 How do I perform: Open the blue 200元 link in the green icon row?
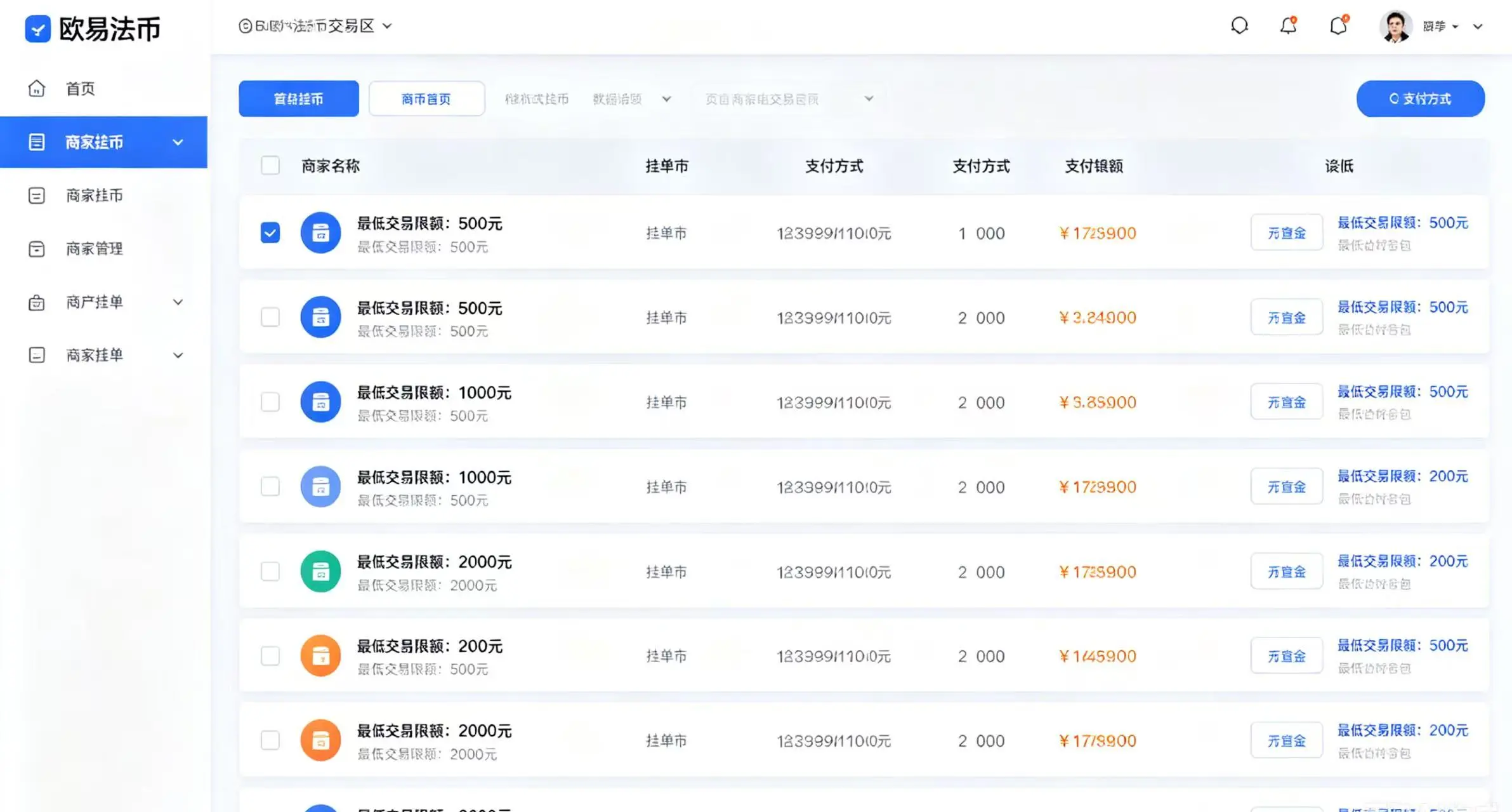pos(1403,561)
